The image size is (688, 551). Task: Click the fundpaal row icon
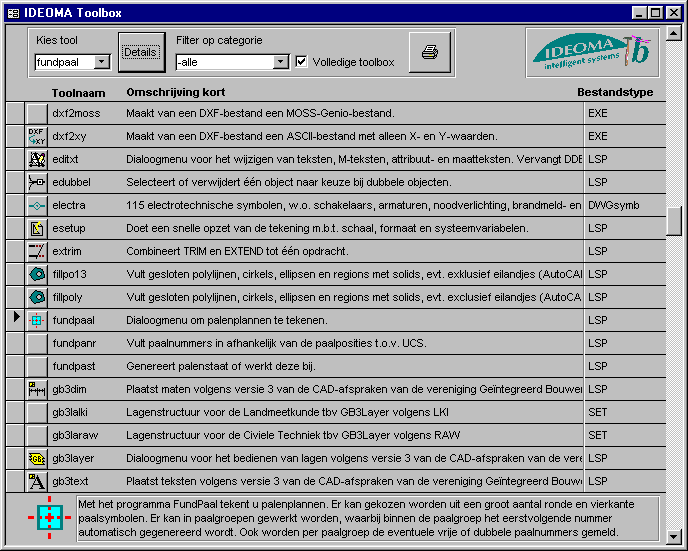click(37, 320)
